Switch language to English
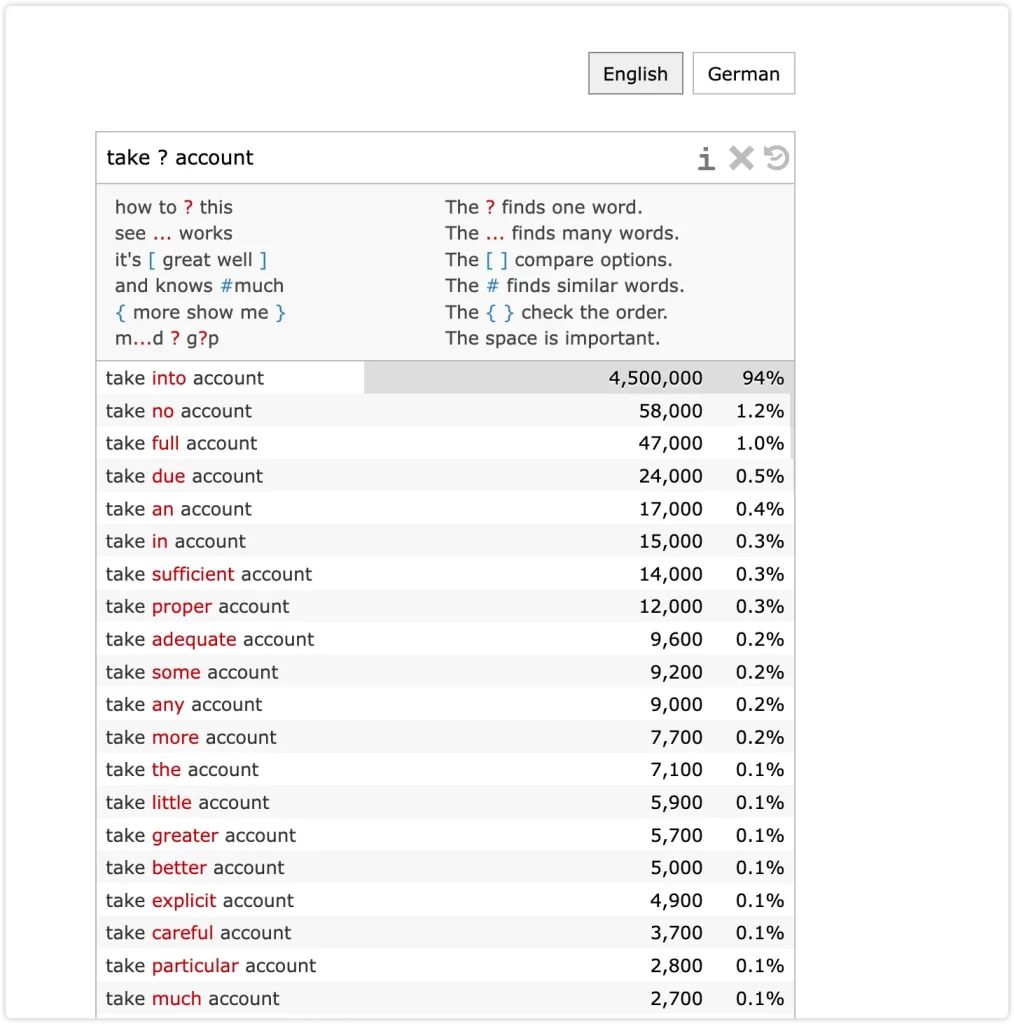Viewport: 1014px width, 1024px height. pyautogui.click(x=635, y=74)
